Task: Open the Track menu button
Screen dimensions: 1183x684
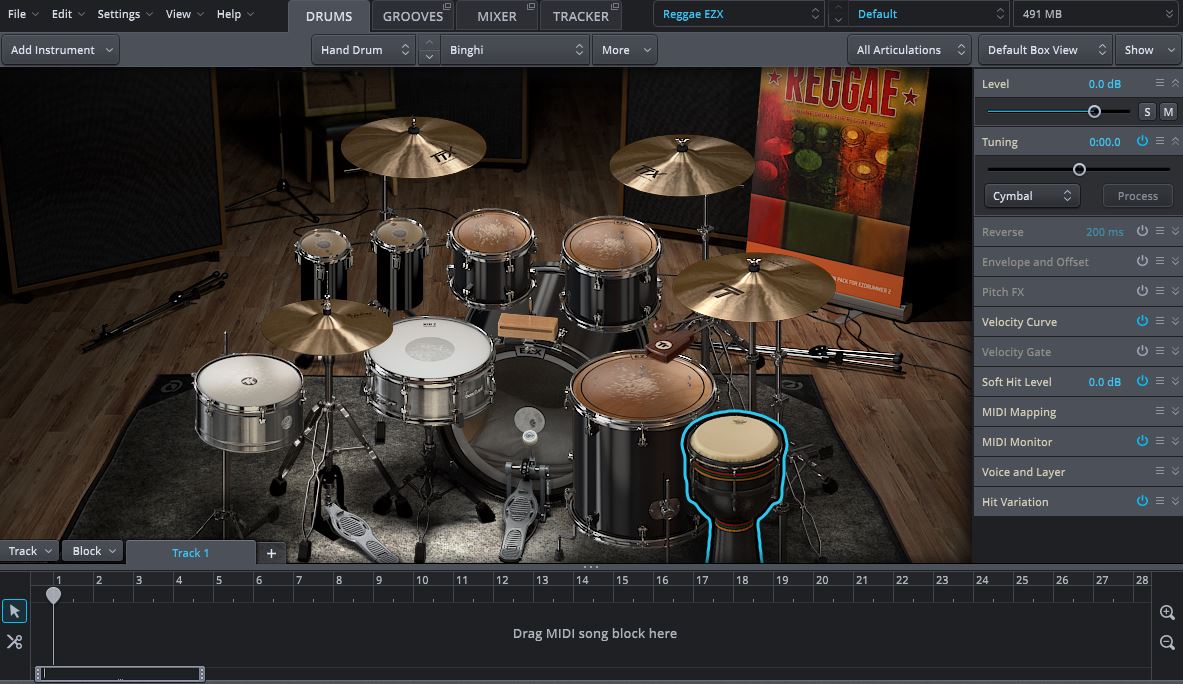Action: (29, 551)
